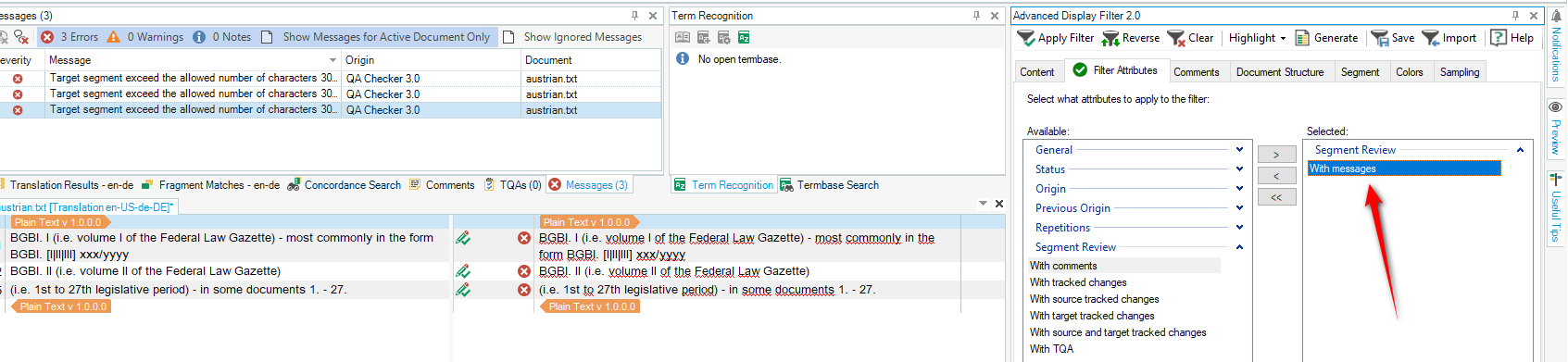Switch to the Segment tab

click(x=1360, y=72)
